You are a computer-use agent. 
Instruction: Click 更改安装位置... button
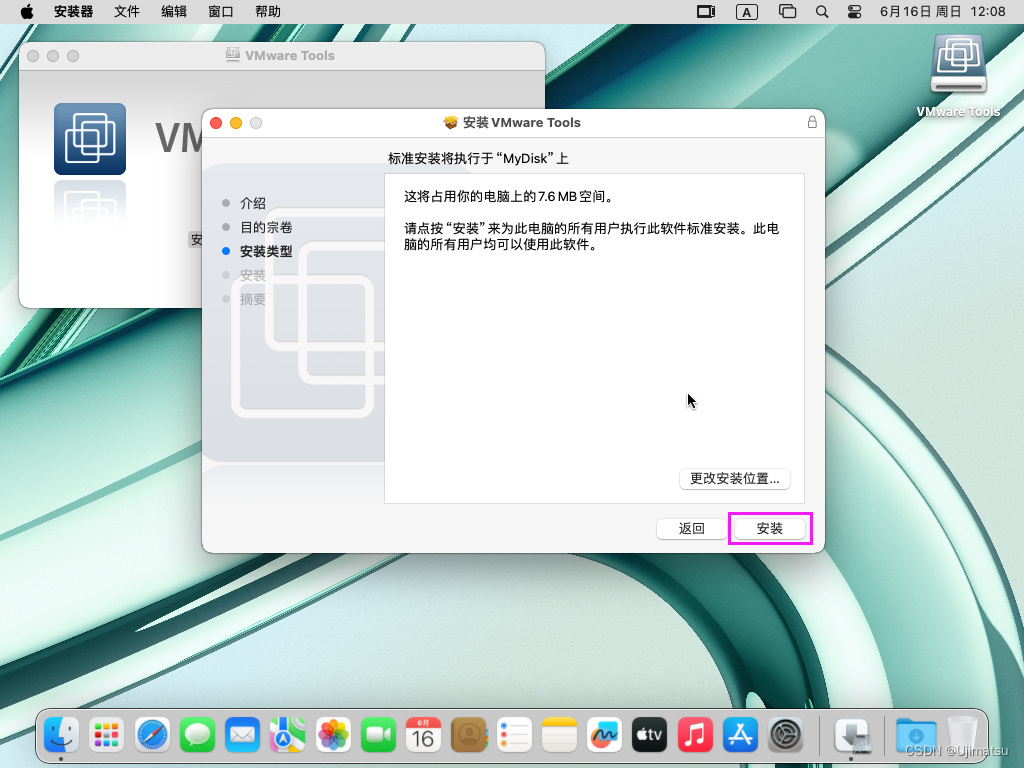[x=735, y=479]
